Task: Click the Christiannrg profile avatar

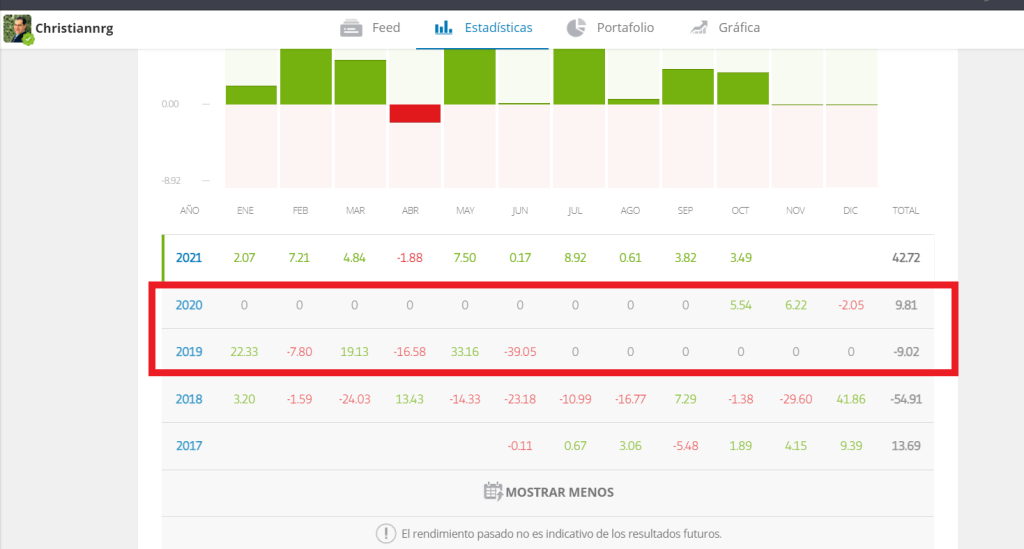Action: coord(18,30)
